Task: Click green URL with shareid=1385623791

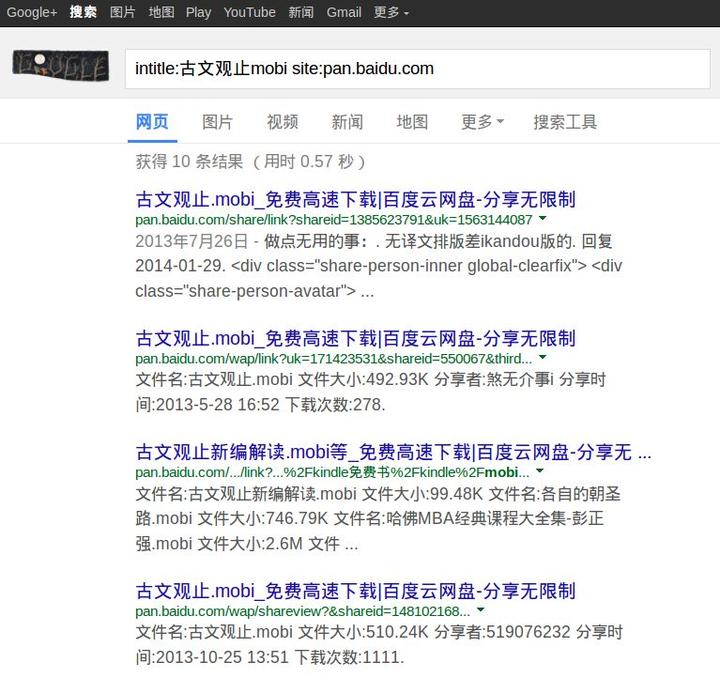Action: coord(334,220)
